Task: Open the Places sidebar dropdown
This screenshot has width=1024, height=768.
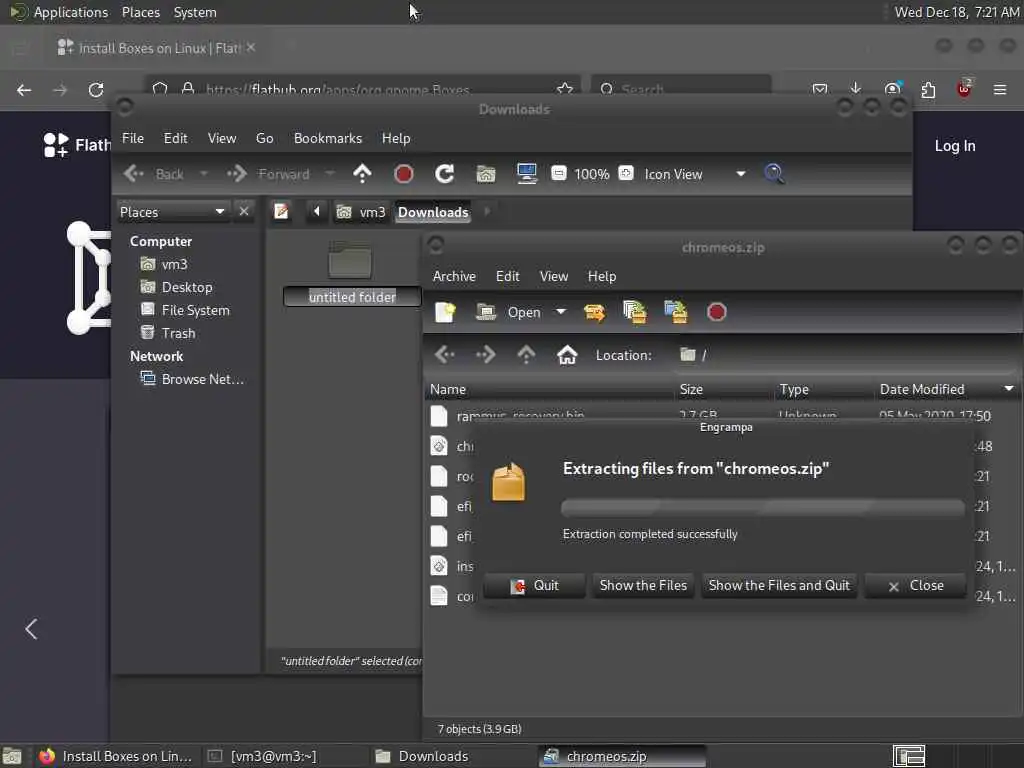Action: pyautogui.click(x=172, y=212)
